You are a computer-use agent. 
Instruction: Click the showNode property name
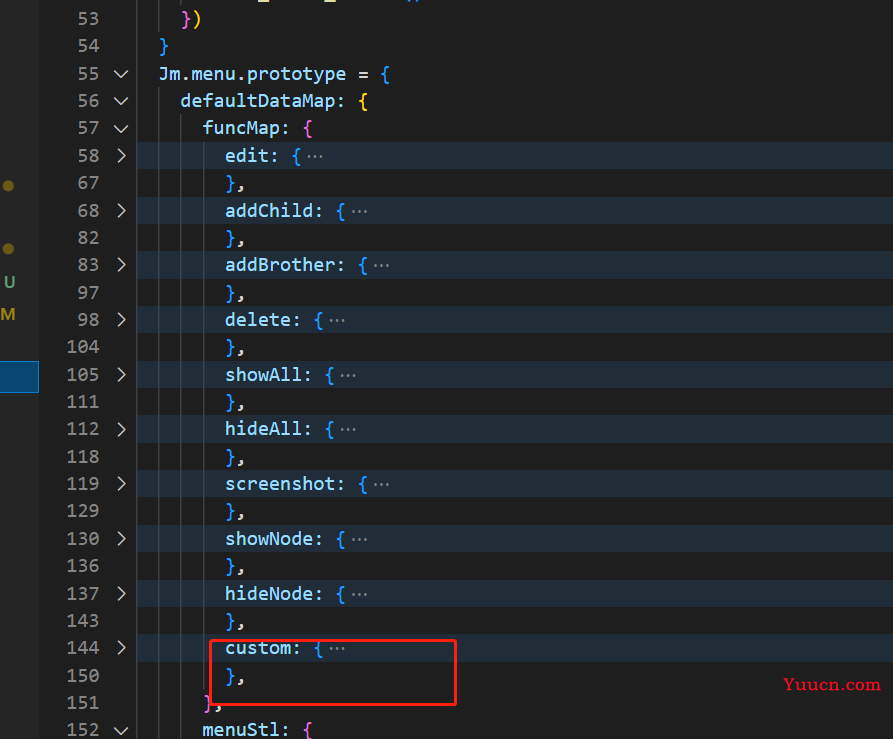269,539
